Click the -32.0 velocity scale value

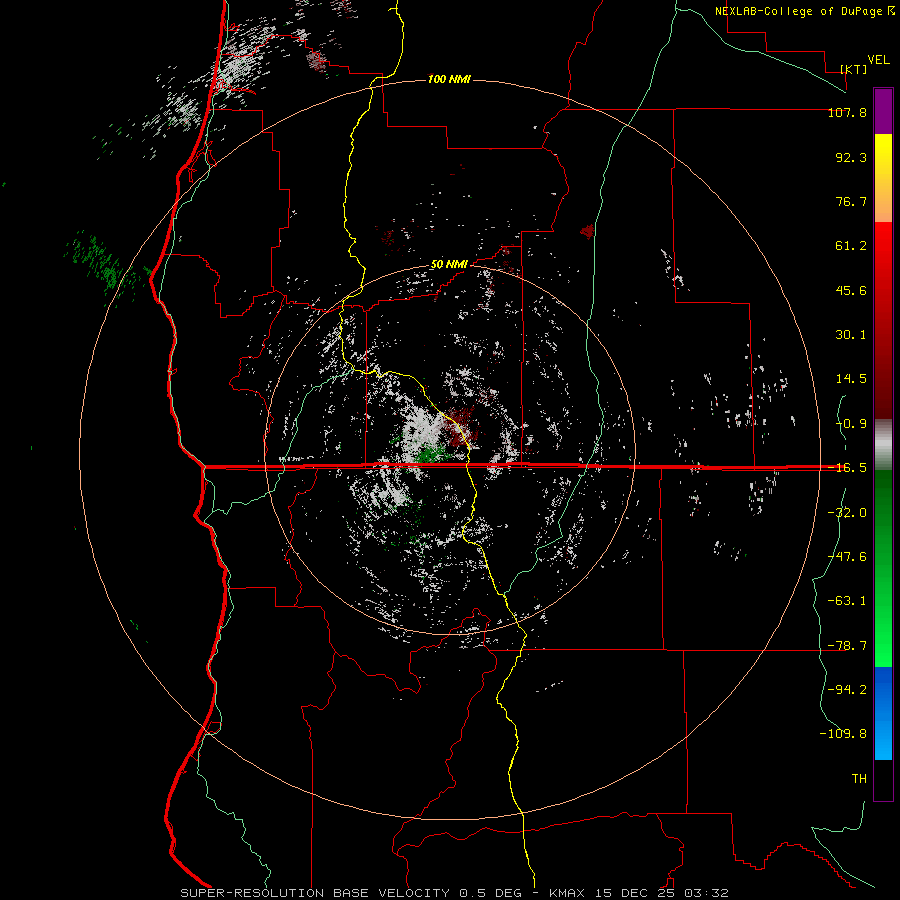pos(847,513)
